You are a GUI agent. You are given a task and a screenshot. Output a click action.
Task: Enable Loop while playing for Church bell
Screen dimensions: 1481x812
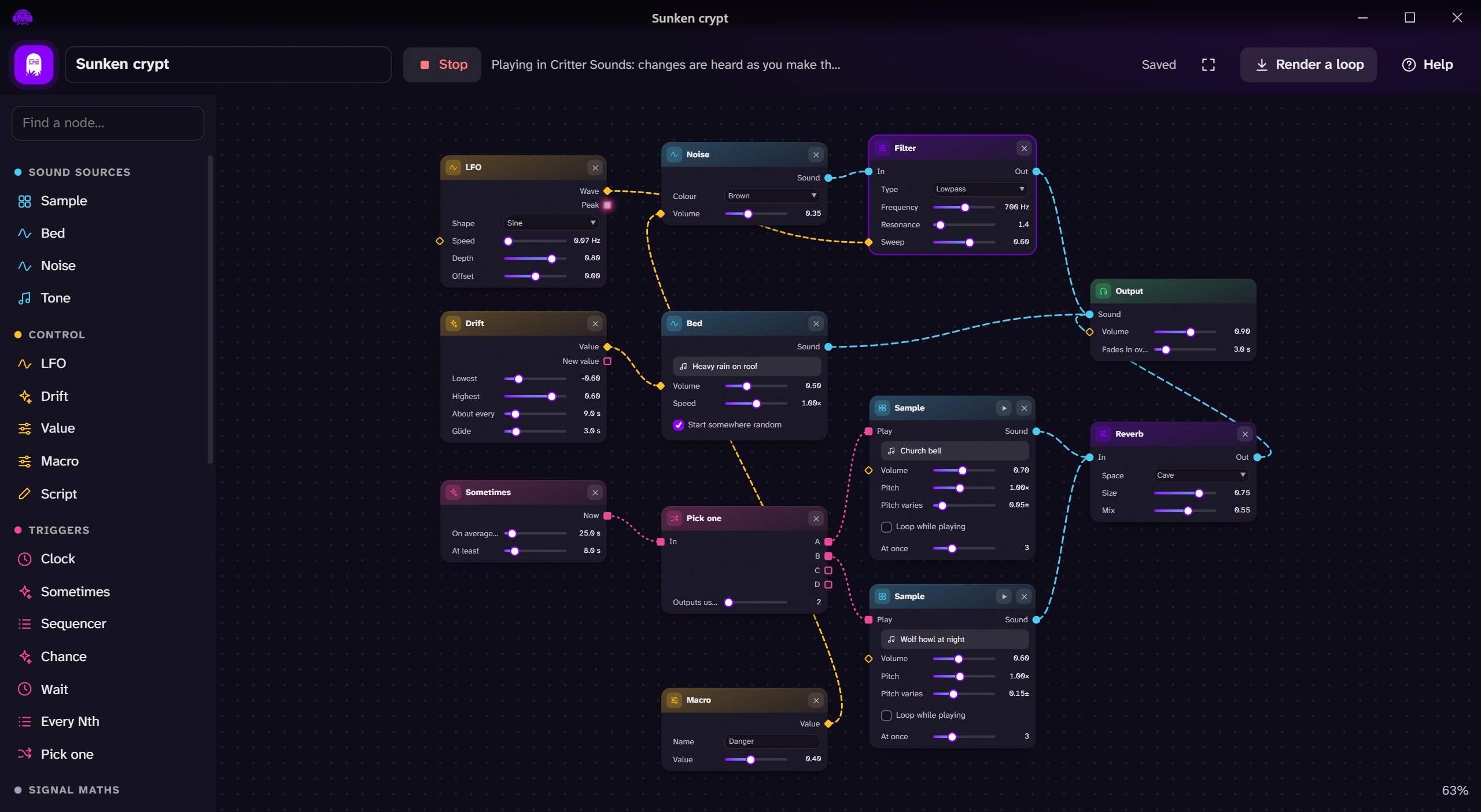886,527
